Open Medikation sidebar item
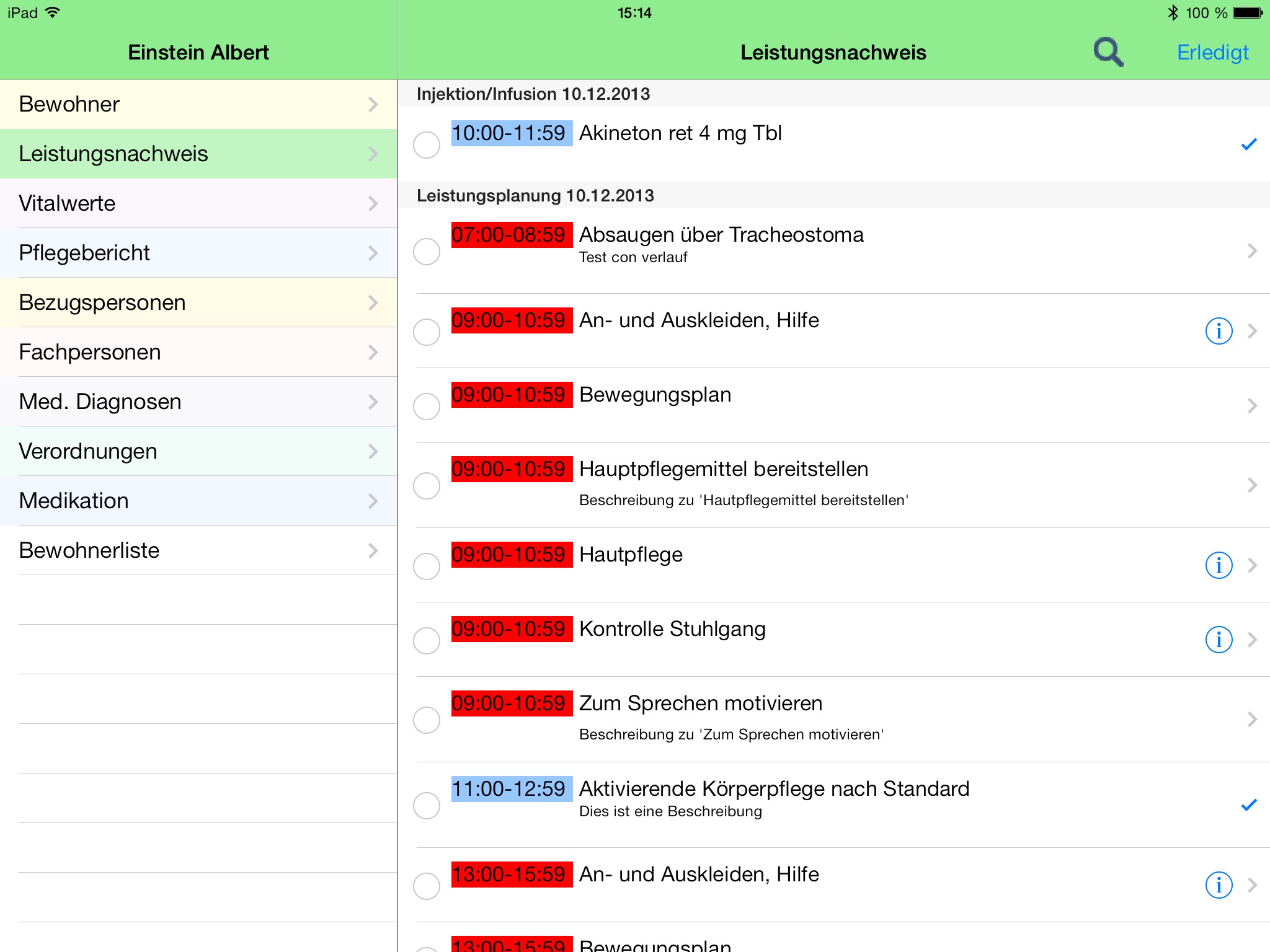The image size is (1270, 952). (198, 501)
